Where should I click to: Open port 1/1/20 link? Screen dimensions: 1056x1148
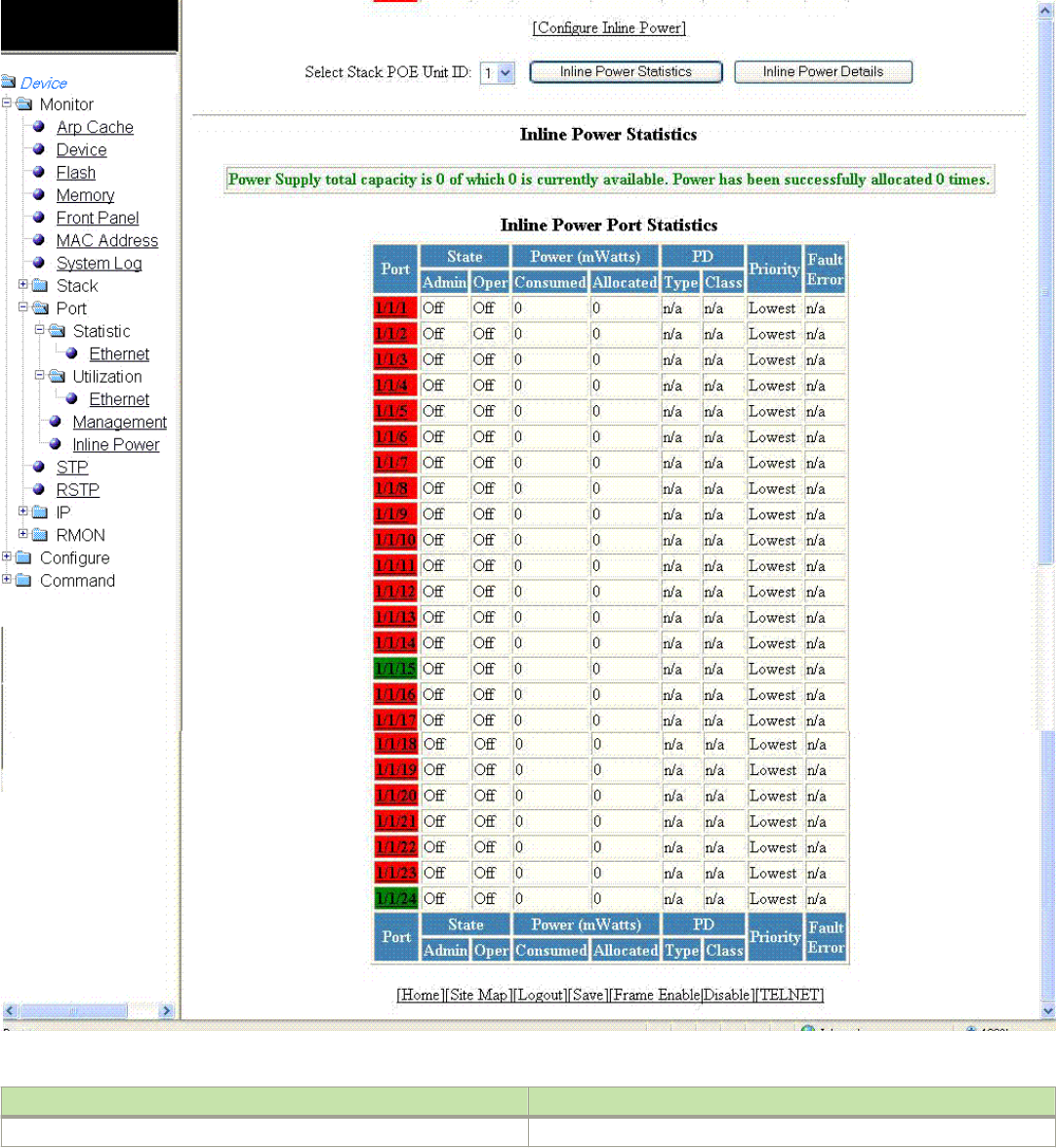(396, 796)
